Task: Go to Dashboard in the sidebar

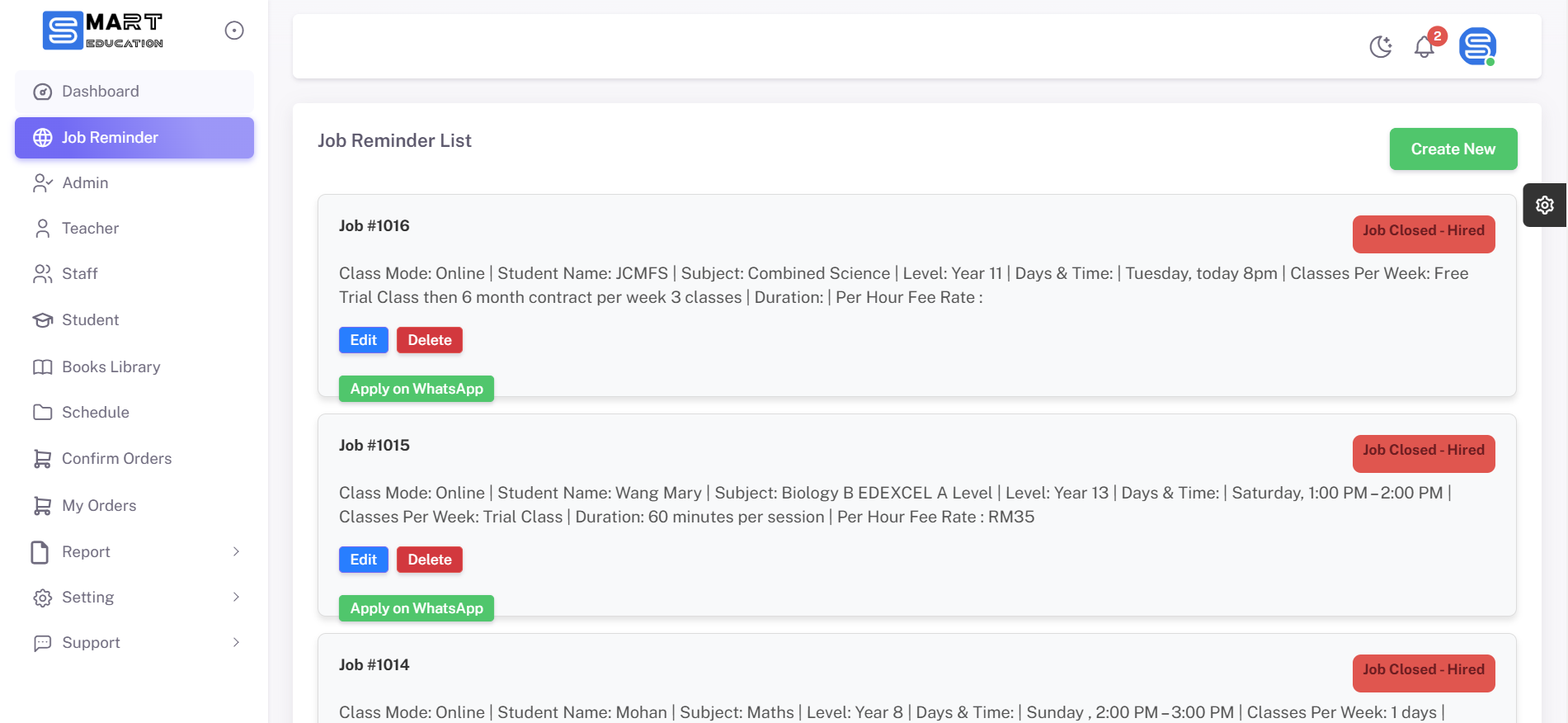Action: [x=100, y=92]
